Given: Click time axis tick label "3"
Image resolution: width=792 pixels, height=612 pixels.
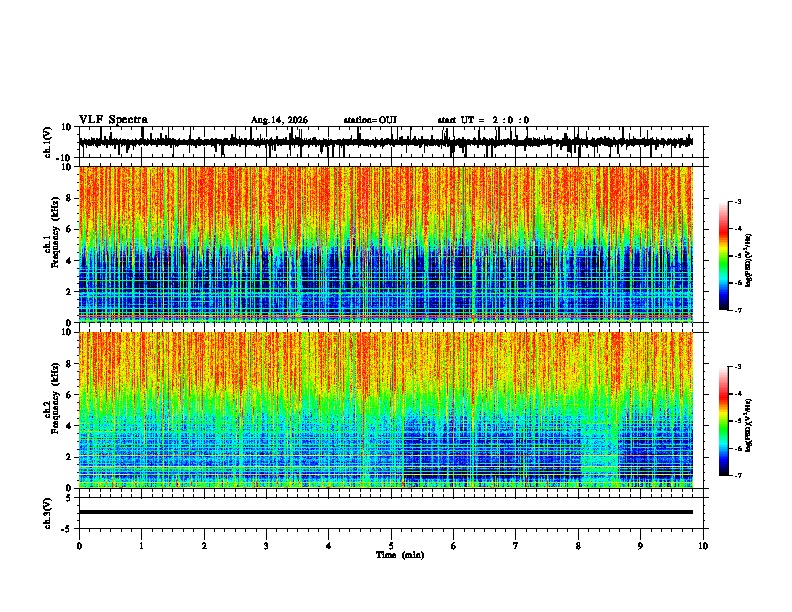Looking at the screenshot, I should tap(266, 546).
